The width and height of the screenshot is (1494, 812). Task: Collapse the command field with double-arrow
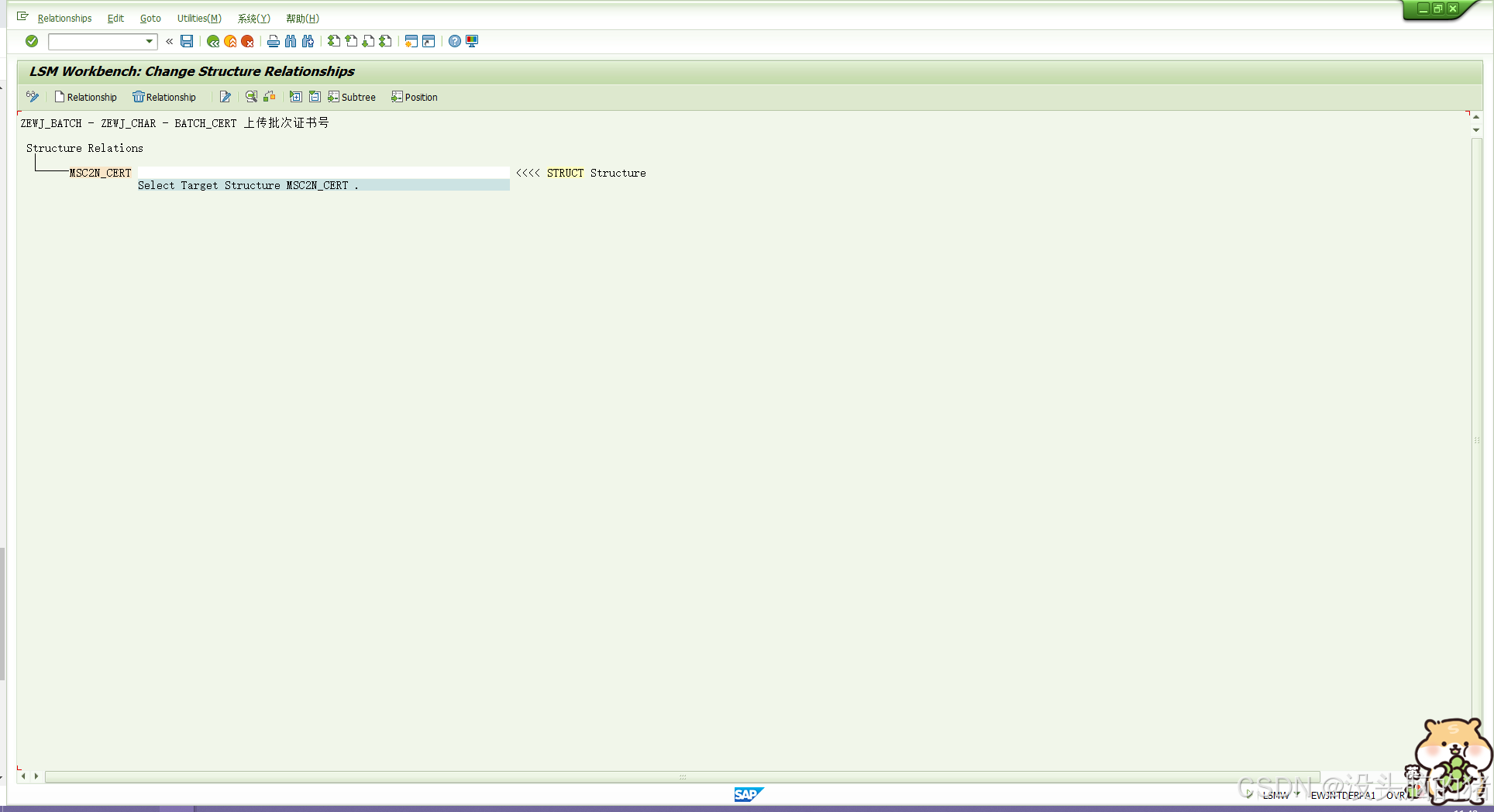pyautogui.click(x=169, y=41)
